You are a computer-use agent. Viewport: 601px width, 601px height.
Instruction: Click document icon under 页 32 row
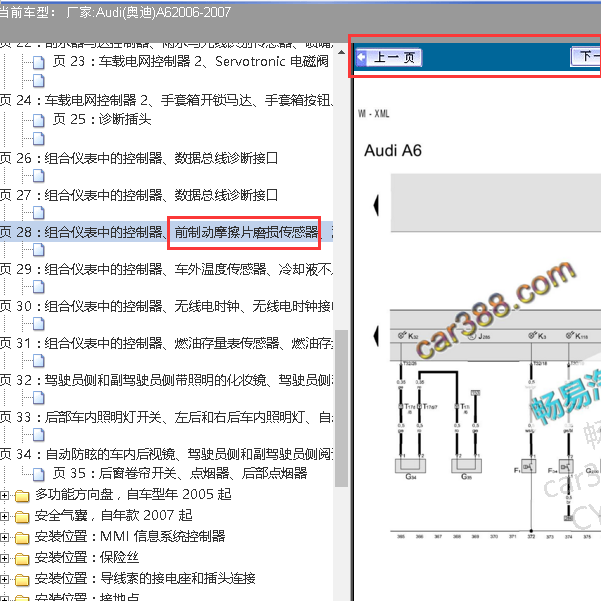39,398
